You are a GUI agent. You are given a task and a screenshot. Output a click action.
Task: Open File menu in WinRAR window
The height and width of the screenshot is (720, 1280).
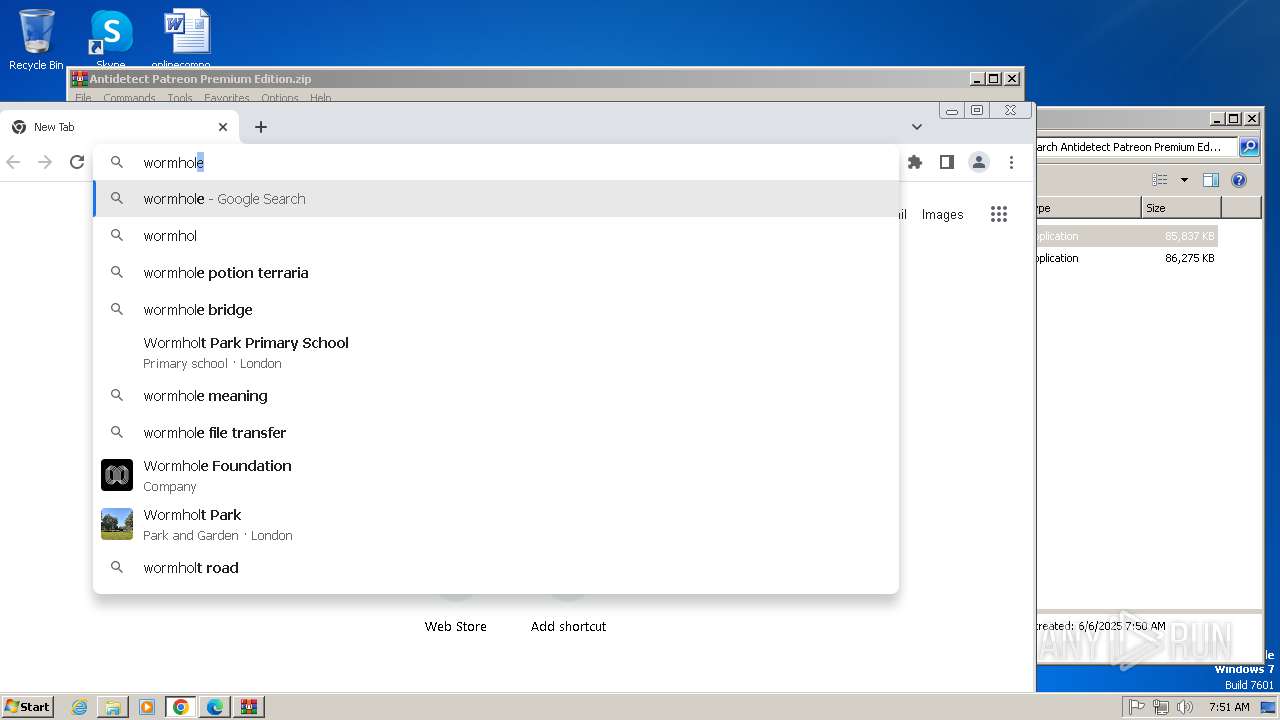(x=83, y=98)
